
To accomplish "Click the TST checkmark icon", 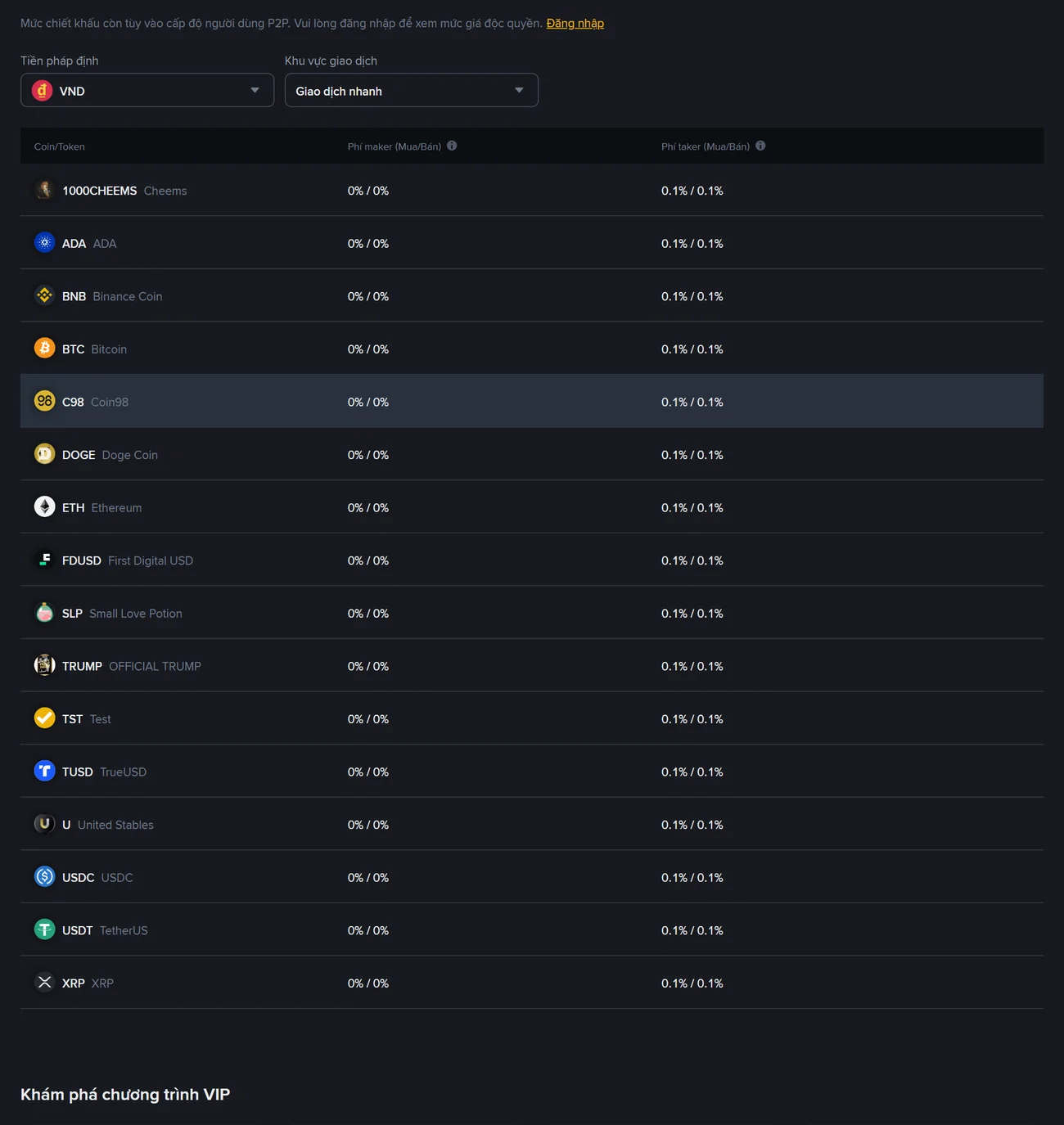I will 44,718.
